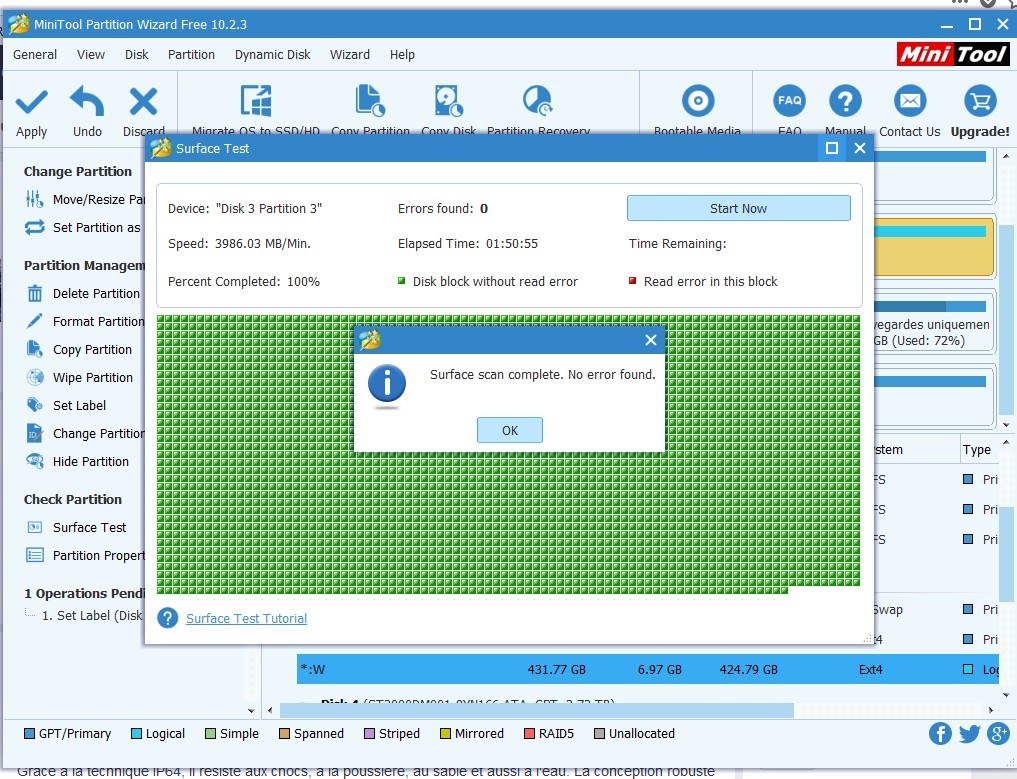This screenshot has width=1017, height=779.
Task: Open the General menu
Action: click(x=35, y=54)
